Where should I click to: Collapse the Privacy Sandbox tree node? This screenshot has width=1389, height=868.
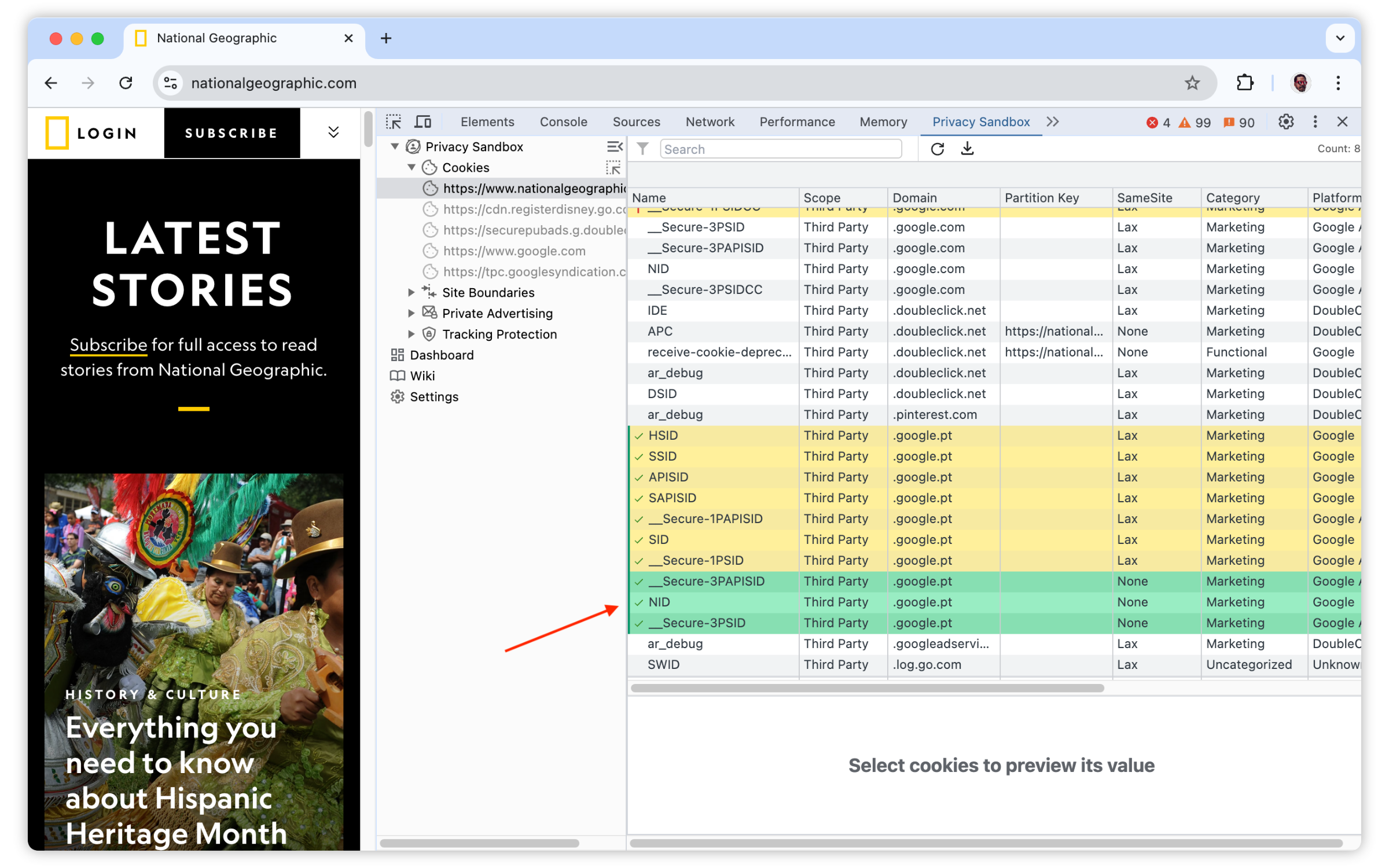395,146
